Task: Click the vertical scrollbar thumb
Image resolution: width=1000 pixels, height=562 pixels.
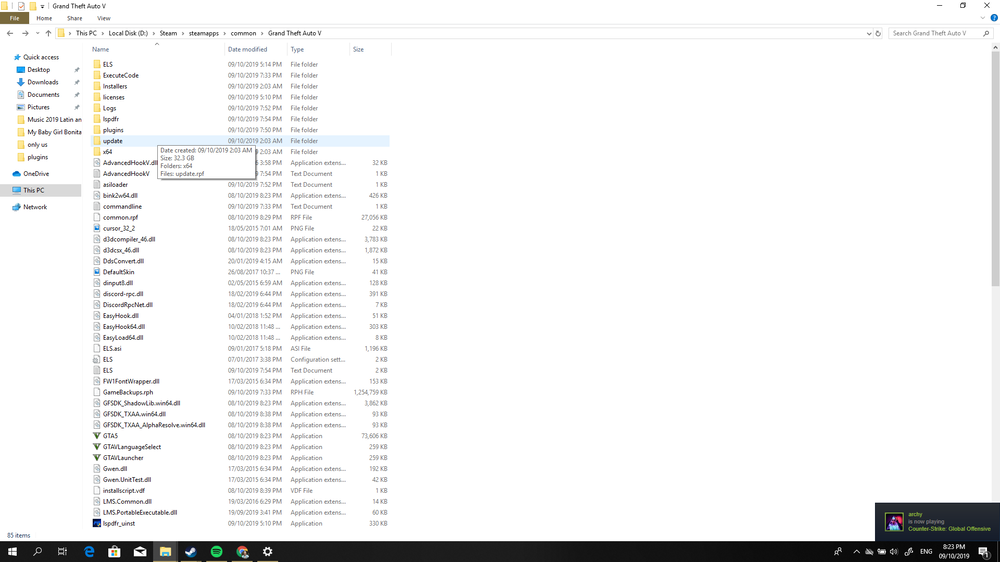Action: point(995,169)
